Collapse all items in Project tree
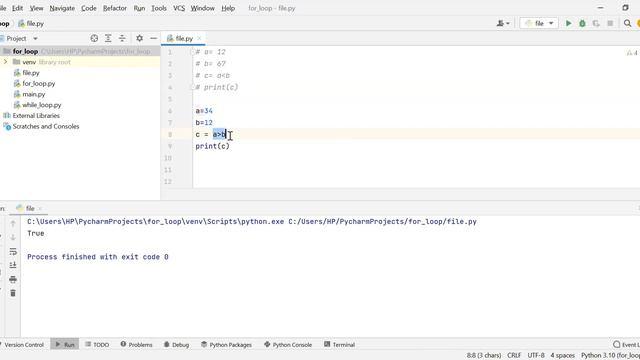The width and height of the screenshot is (640, 360). pos(122,38)
